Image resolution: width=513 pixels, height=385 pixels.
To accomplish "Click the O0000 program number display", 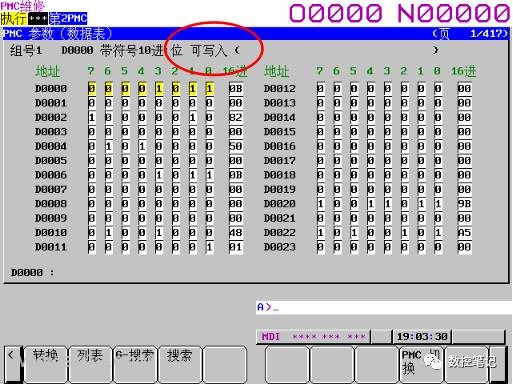I will [335, 13].
